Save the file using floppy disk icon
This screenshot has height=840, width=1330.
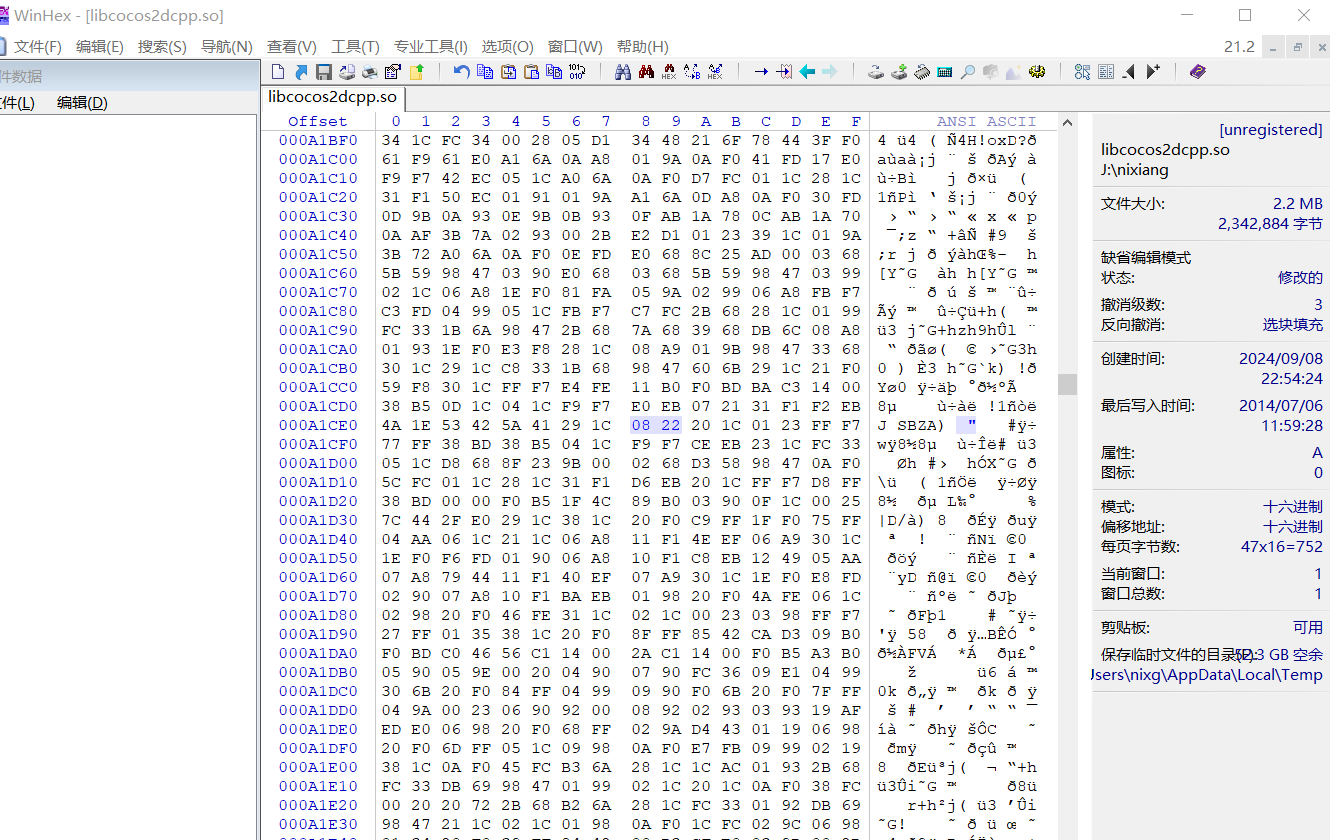324,72
